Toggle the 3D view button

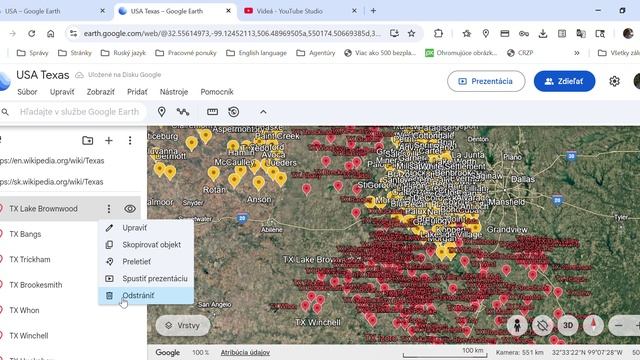[568, 326]
